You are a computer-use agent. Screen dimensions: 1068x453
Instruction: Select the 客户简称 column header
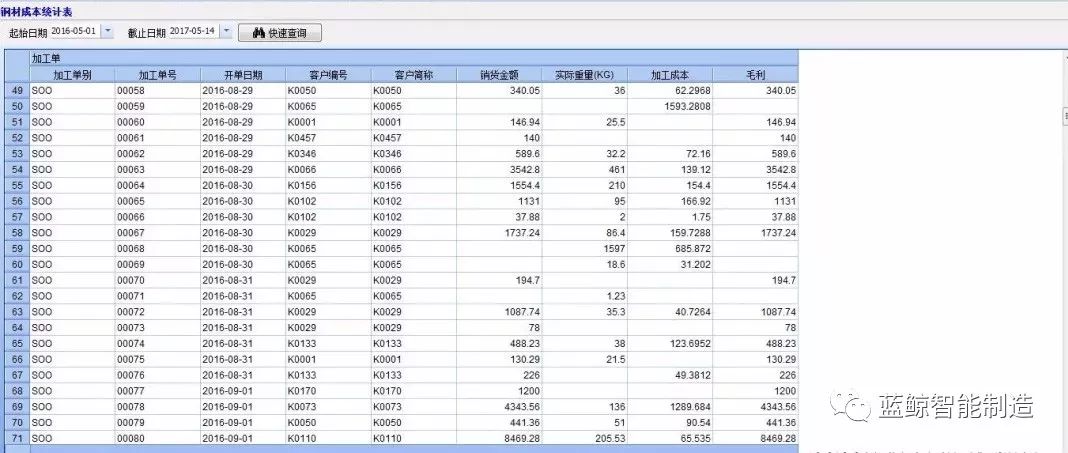[412, 75]
